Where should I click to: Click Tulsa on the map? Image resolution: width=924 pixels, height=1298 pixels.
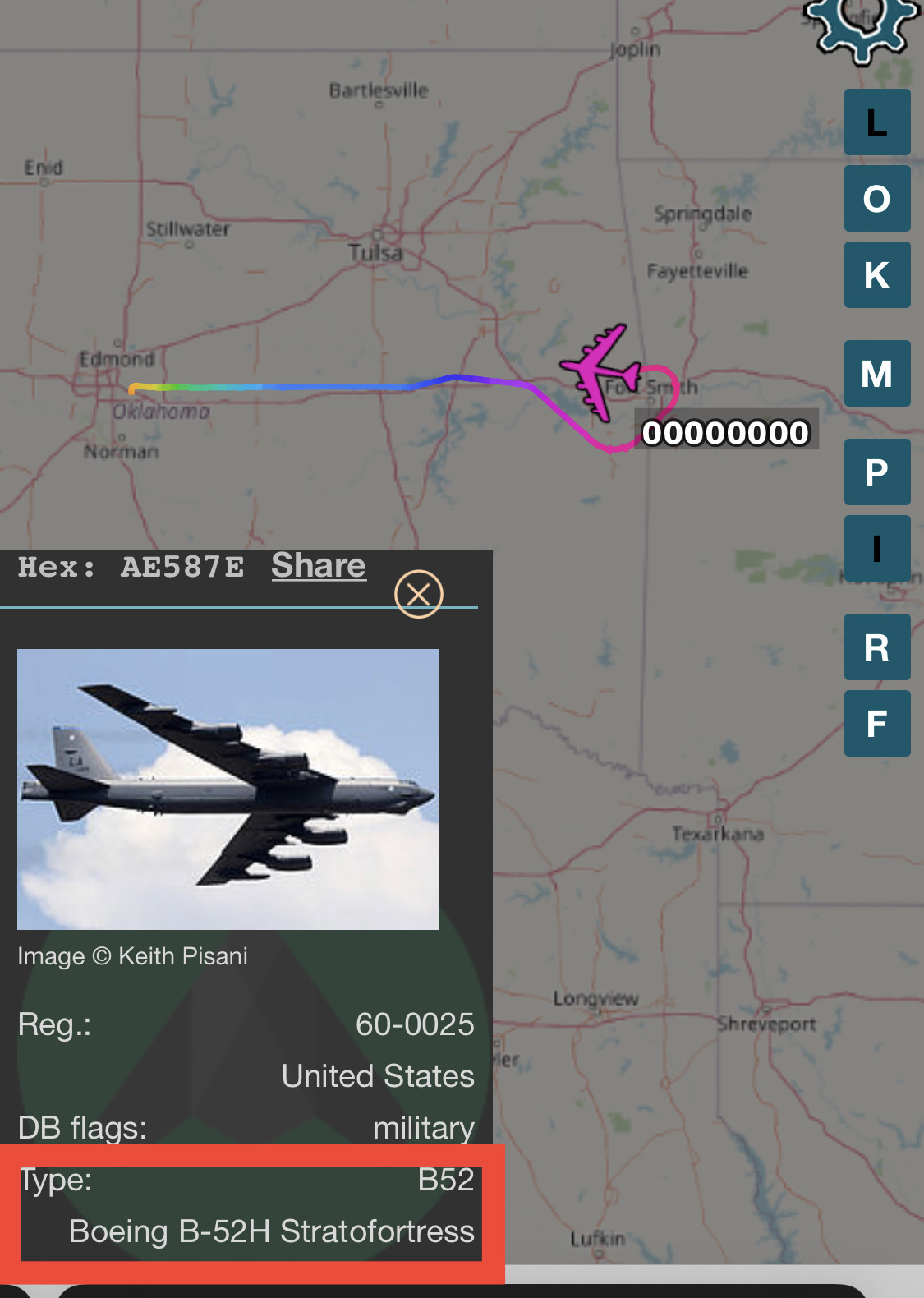(375, 252)
